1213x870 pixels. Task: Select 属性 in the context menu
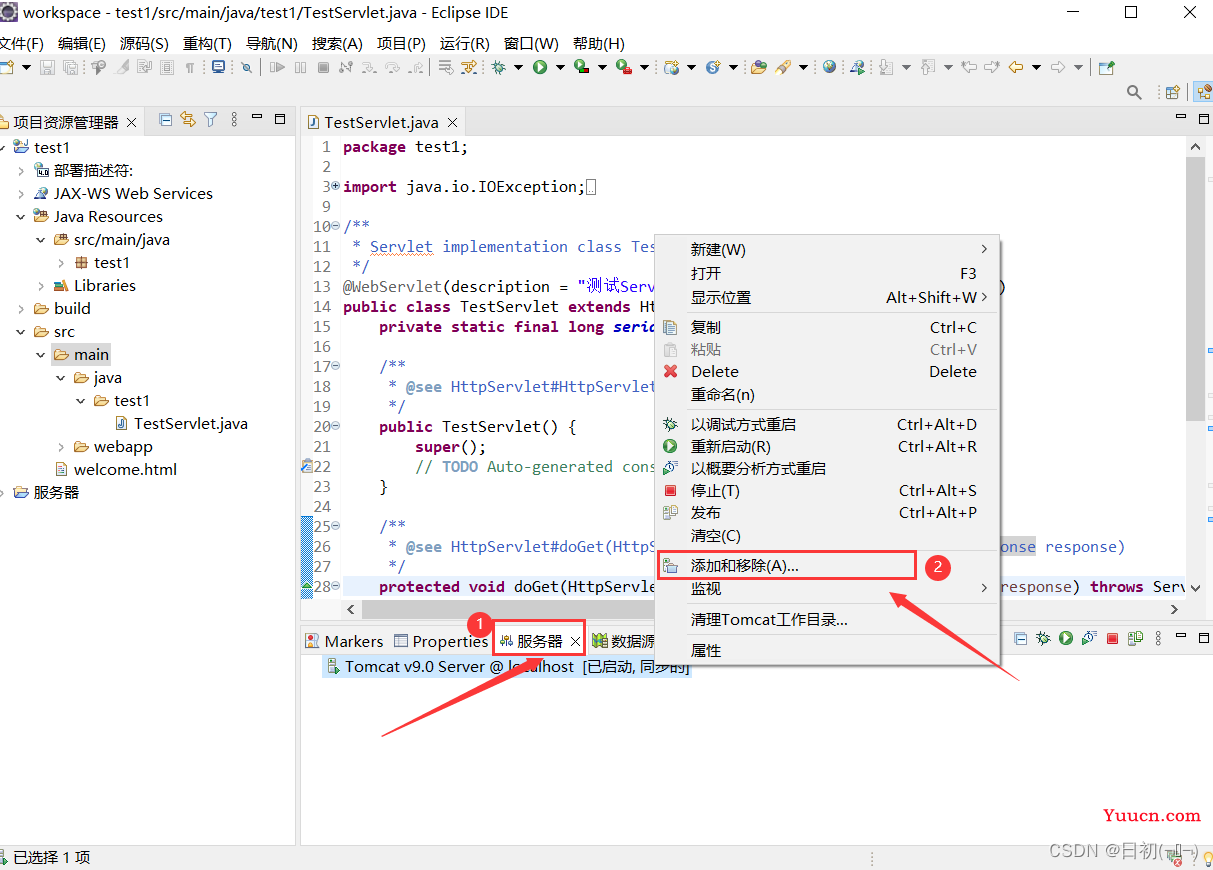point(827,651)
